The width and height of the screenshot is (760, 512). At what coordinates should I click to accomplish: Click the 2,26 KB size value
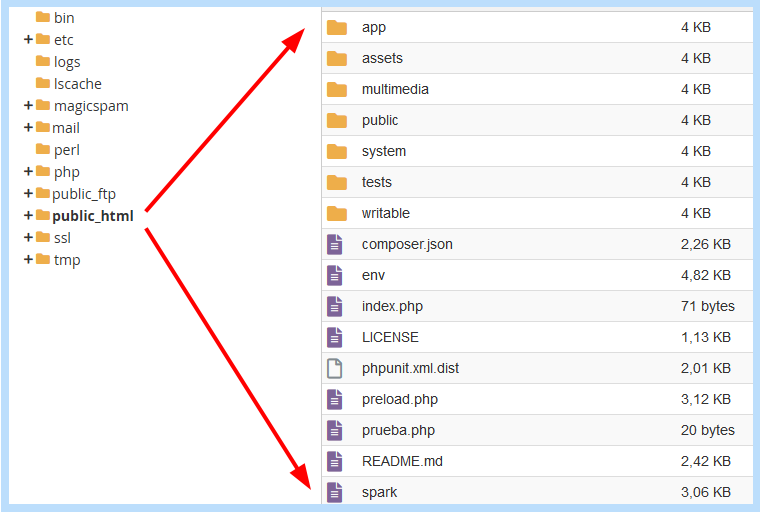[x=706, y=245]
